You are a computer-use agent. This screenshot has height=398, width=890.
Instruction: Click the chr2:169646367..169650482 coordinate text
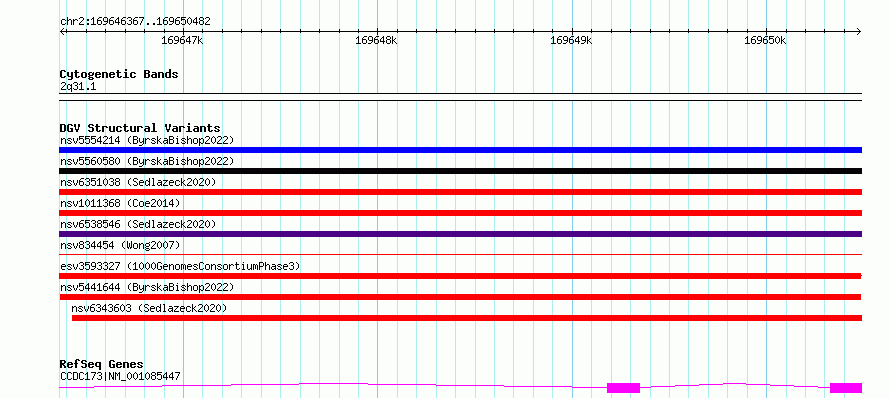[x=135, y=22]
